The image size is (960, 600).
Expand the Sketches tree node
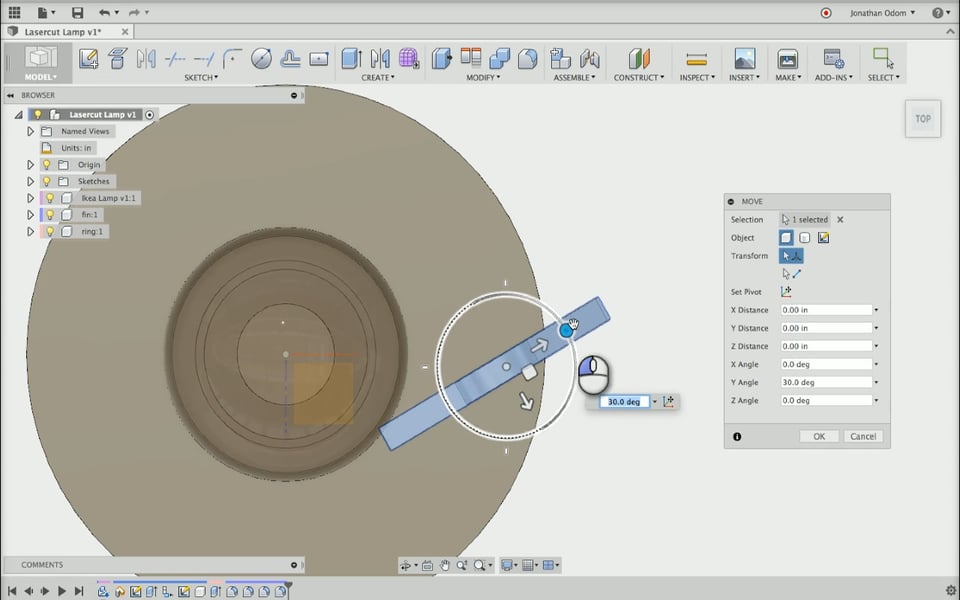pos(30,181)
